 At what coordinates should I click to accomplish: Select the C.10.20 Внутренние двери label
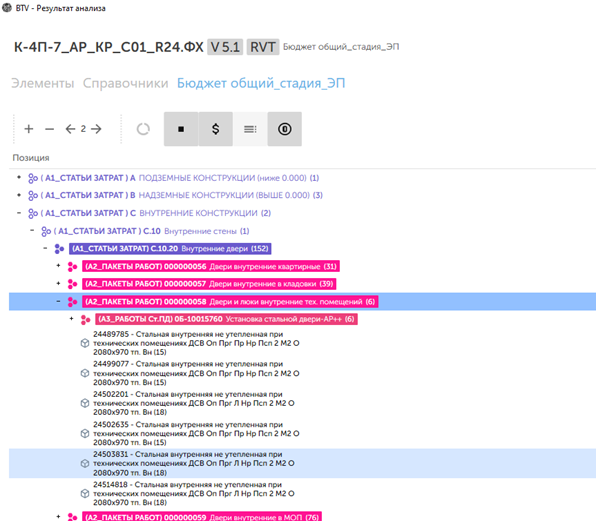[x=170, y=249]
